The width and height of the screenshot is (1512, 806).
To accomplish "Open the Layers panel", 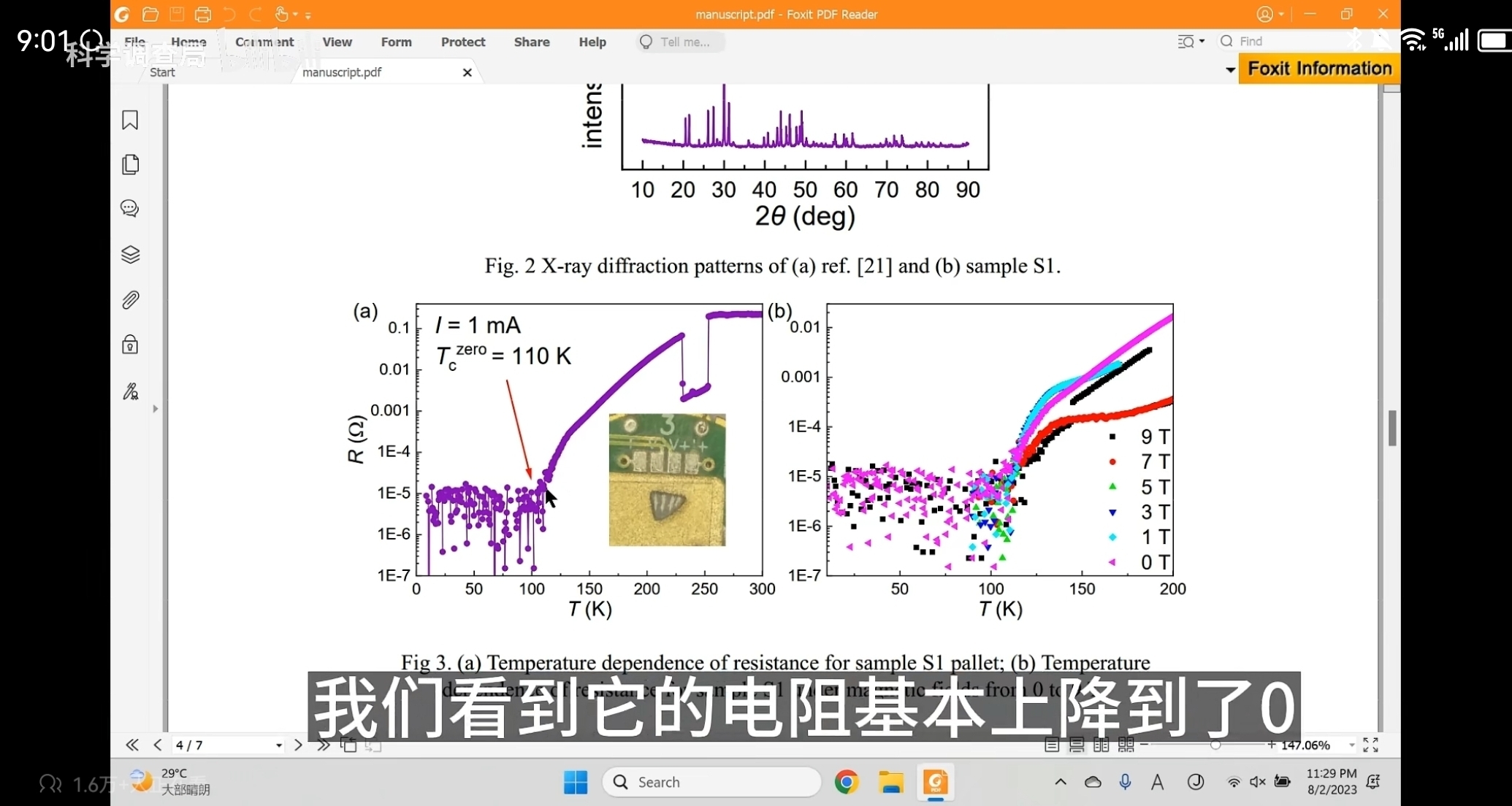I will (x=129, y=254).
